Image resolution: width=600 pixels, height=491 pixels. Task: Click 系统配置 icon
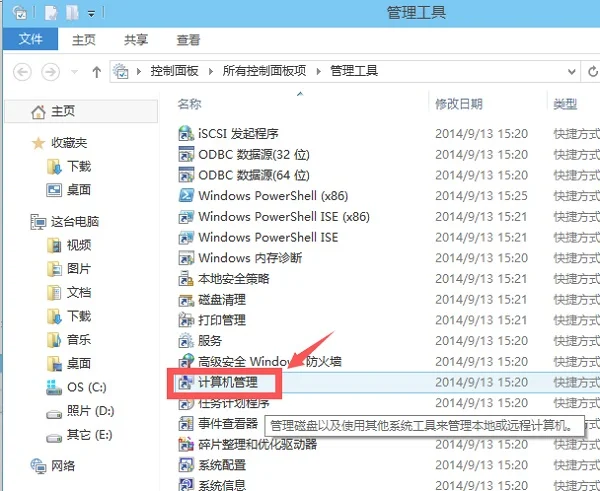click(186, 465)
